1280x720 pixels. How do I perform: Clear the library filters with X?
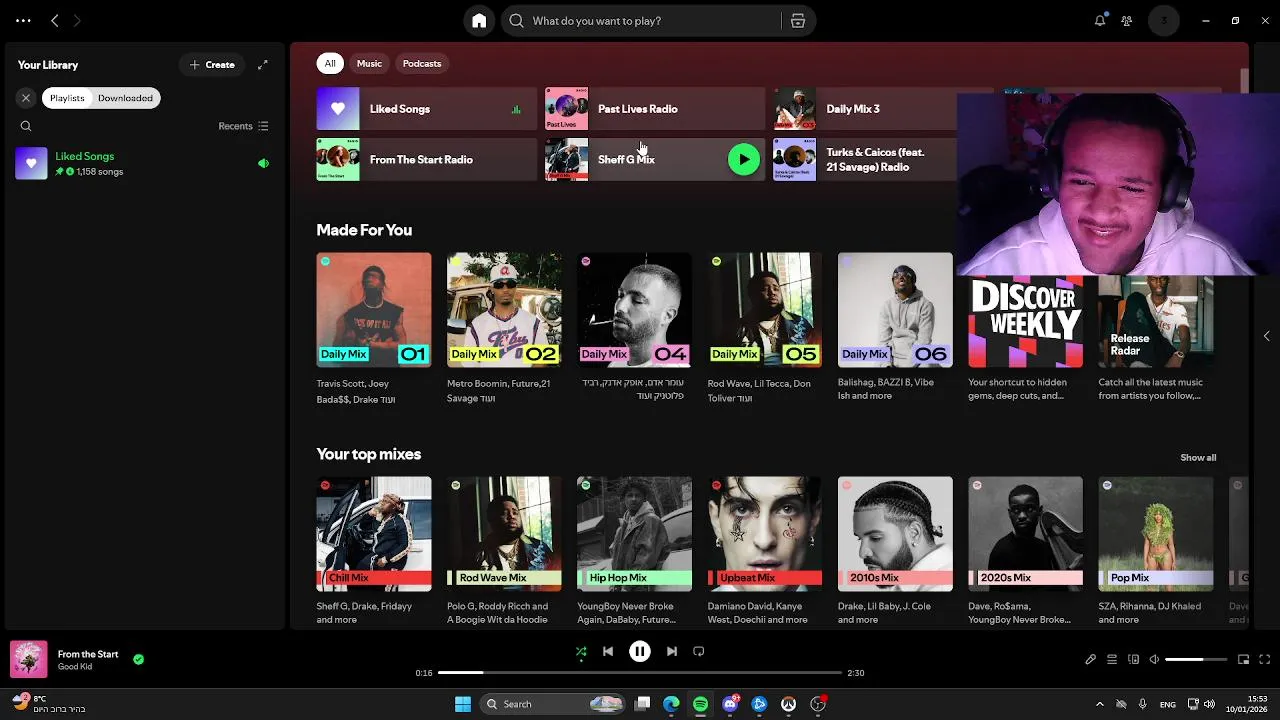coord(26,98)
